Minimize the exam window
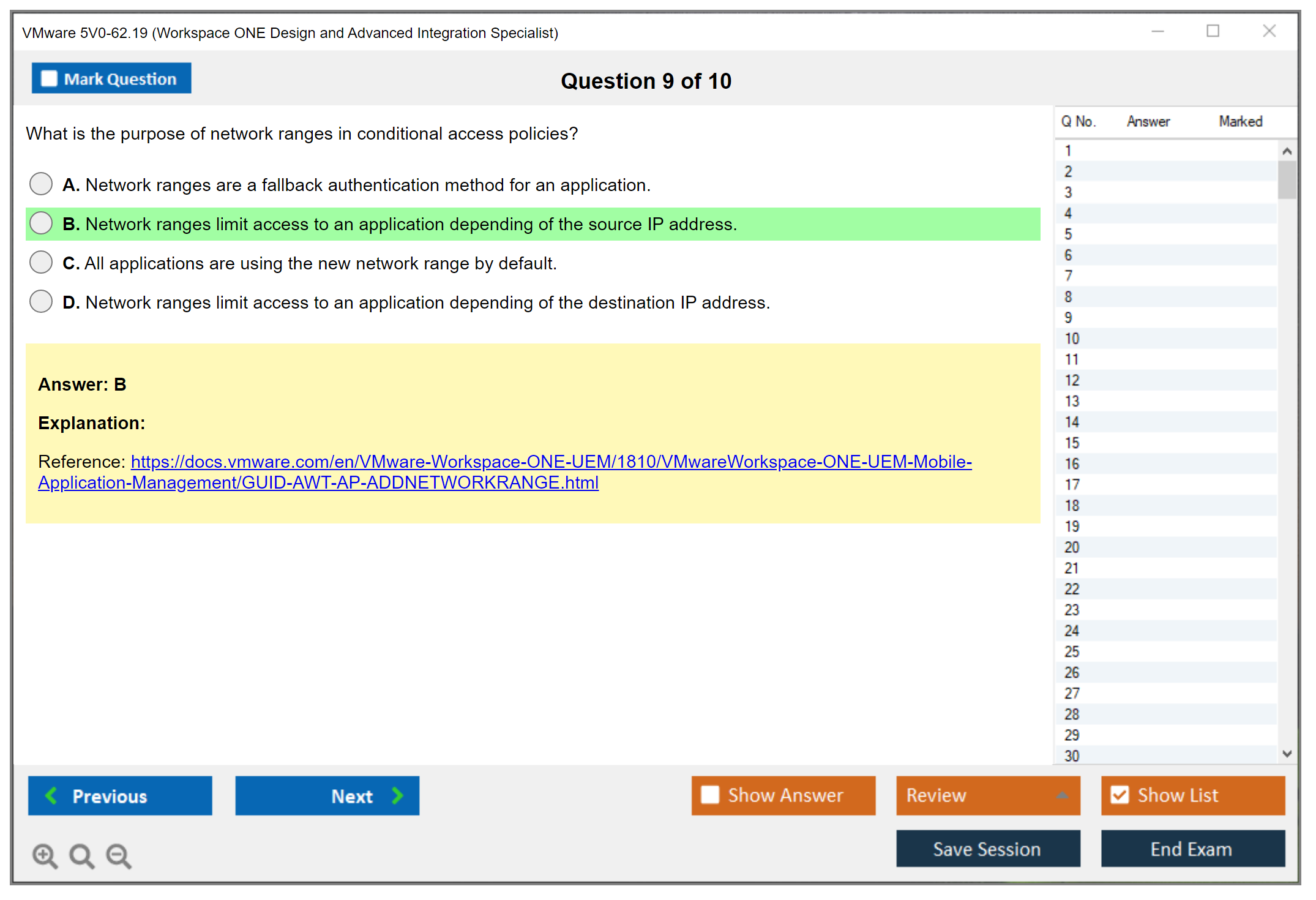The width and height of the screenshot is (1316, 900). point(1157,31)
